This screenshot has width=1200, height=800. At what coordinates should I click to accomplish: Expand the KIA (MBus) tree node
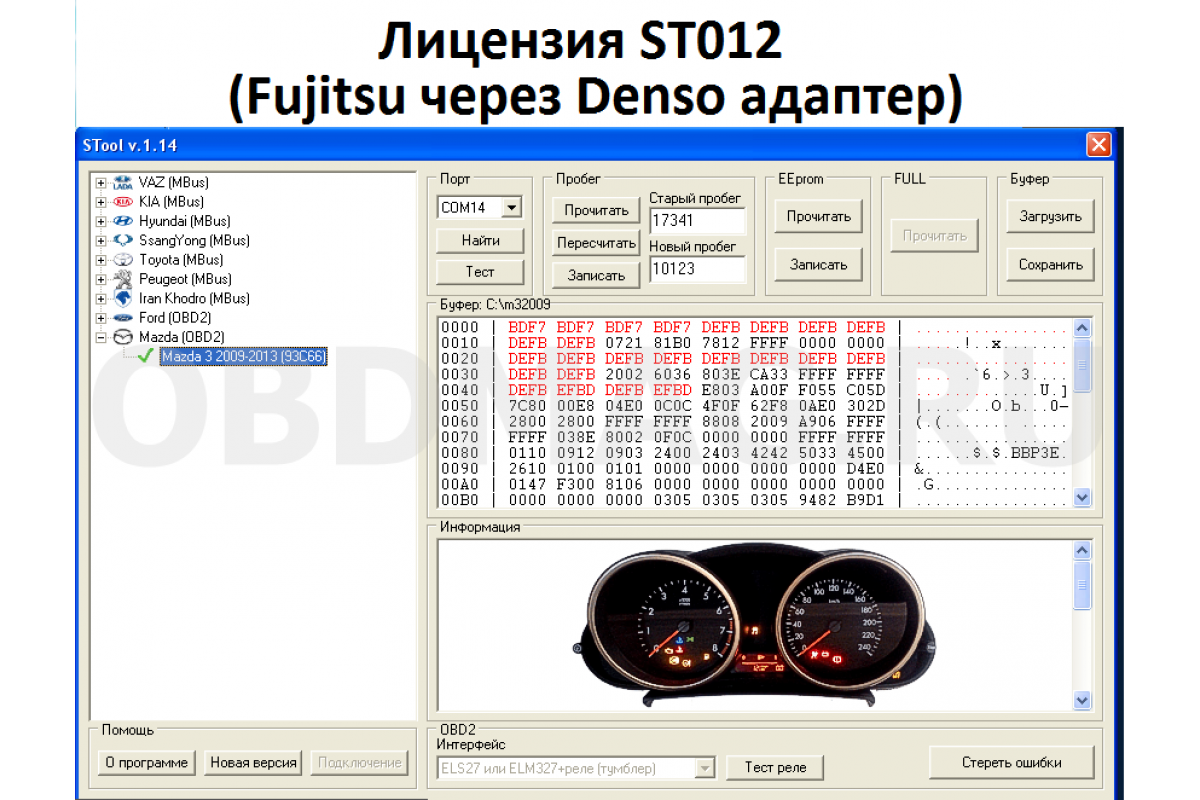pyautogui.click(x=101, y=202)
